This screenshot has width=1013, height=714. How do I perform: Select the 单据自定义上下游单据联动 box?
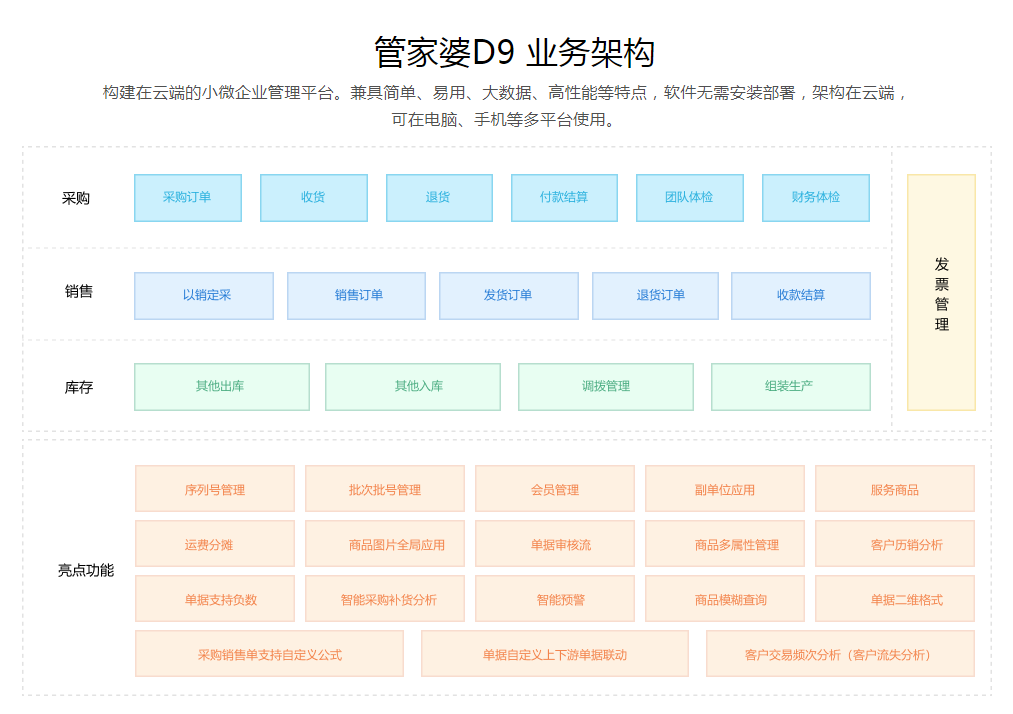click(x=555, y=653)
